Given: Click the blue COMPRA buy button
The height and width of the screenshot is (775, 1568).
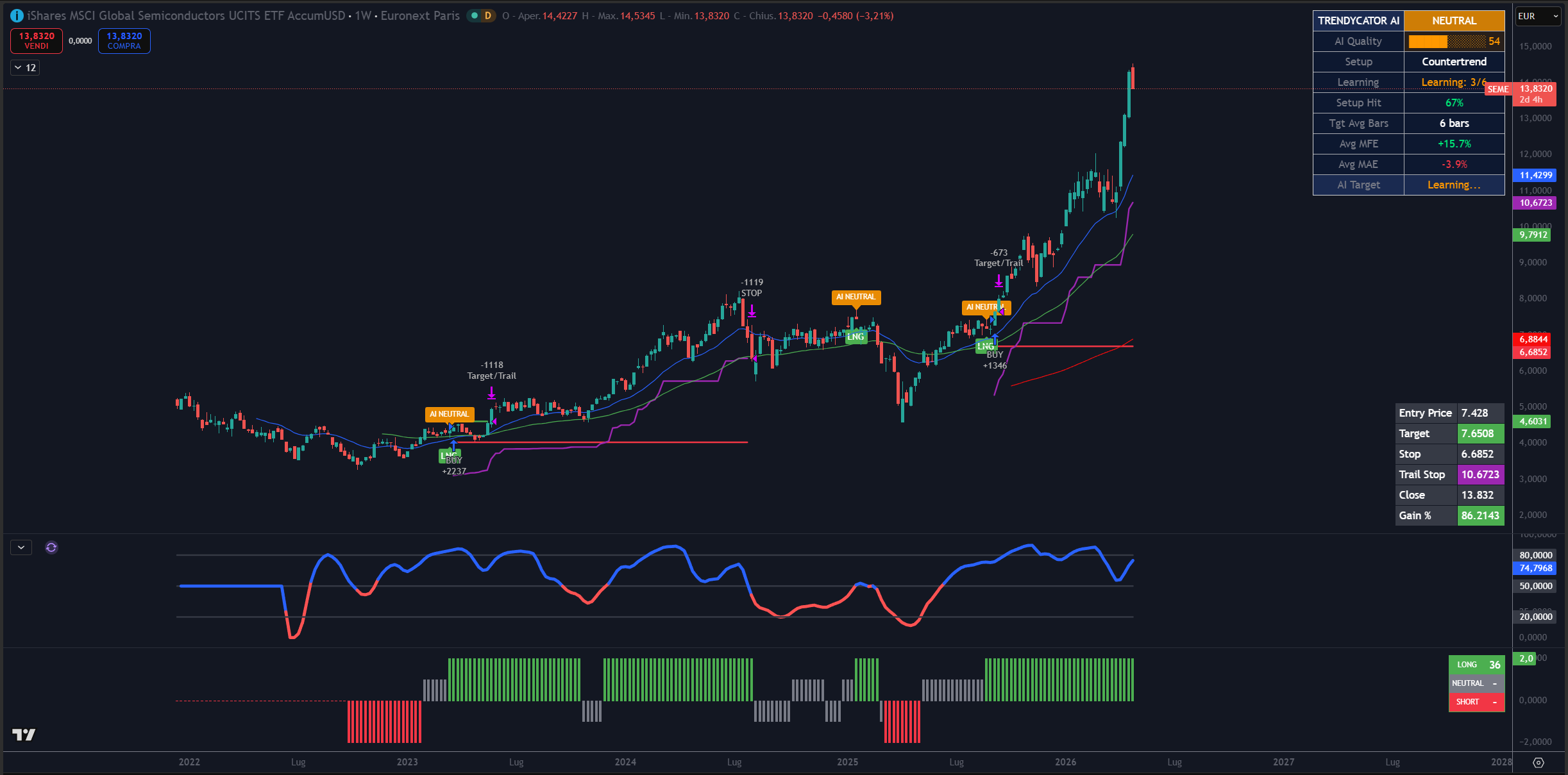Looking at the screenshot, I should pos(124,41).
